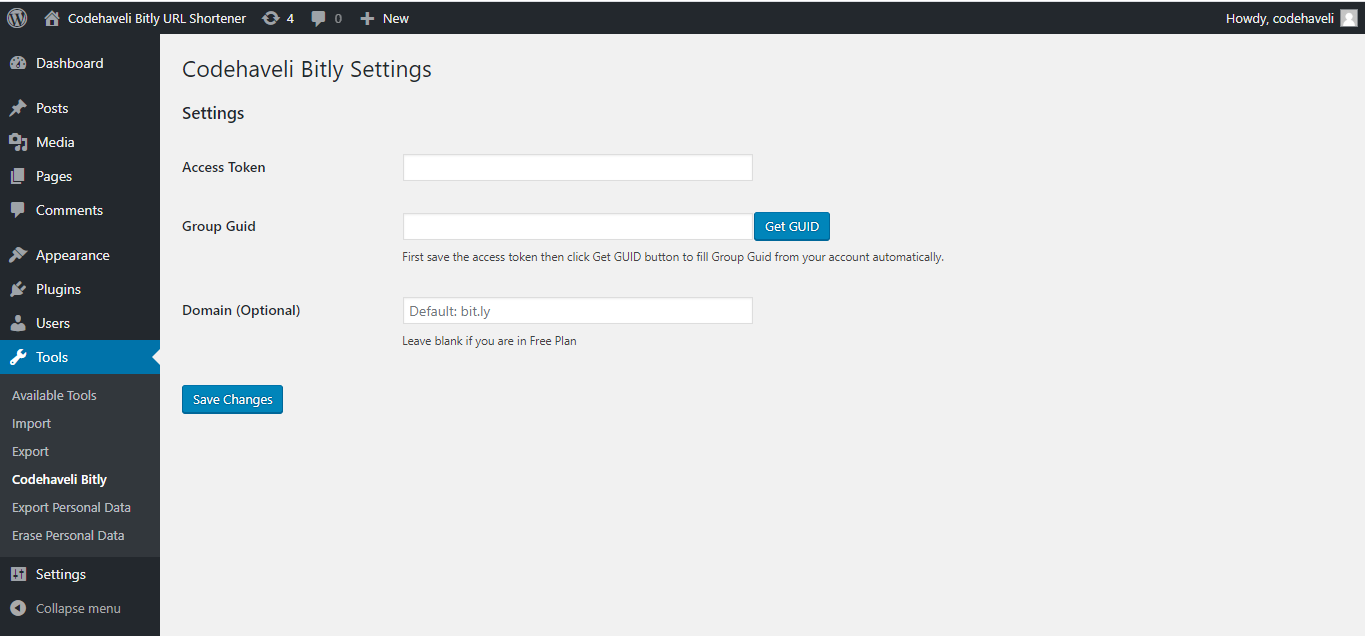1365x636 pixels.
Task: Open the comments bubble icon in admin bar
Action: [319, 18]
